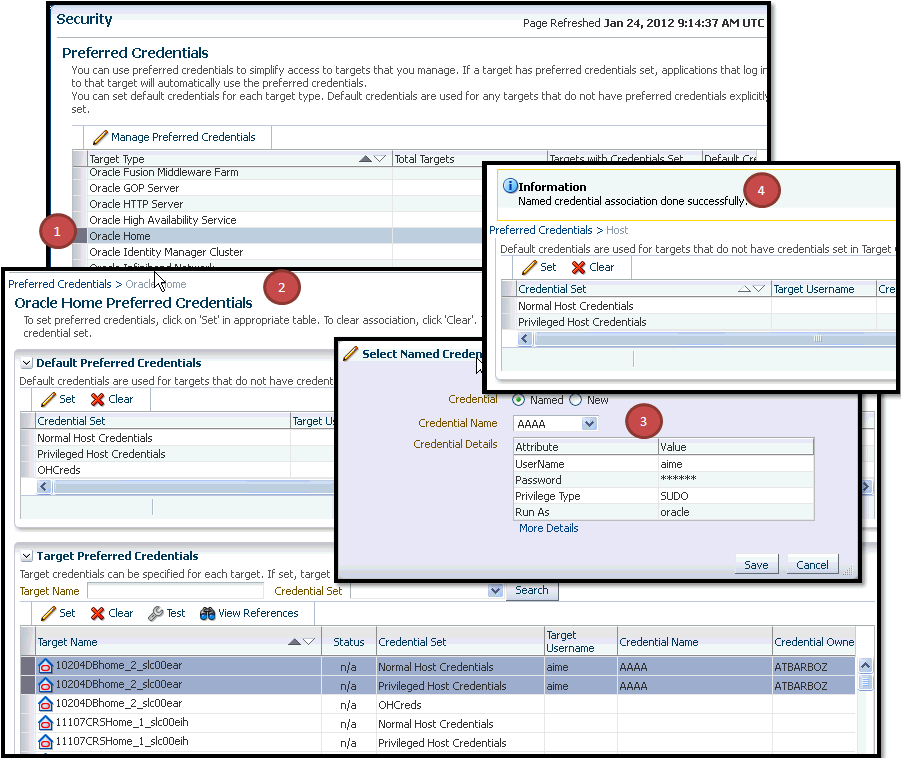
Task: Sort Target Name column ascending in target table
Action: click(x=294, y=642)
